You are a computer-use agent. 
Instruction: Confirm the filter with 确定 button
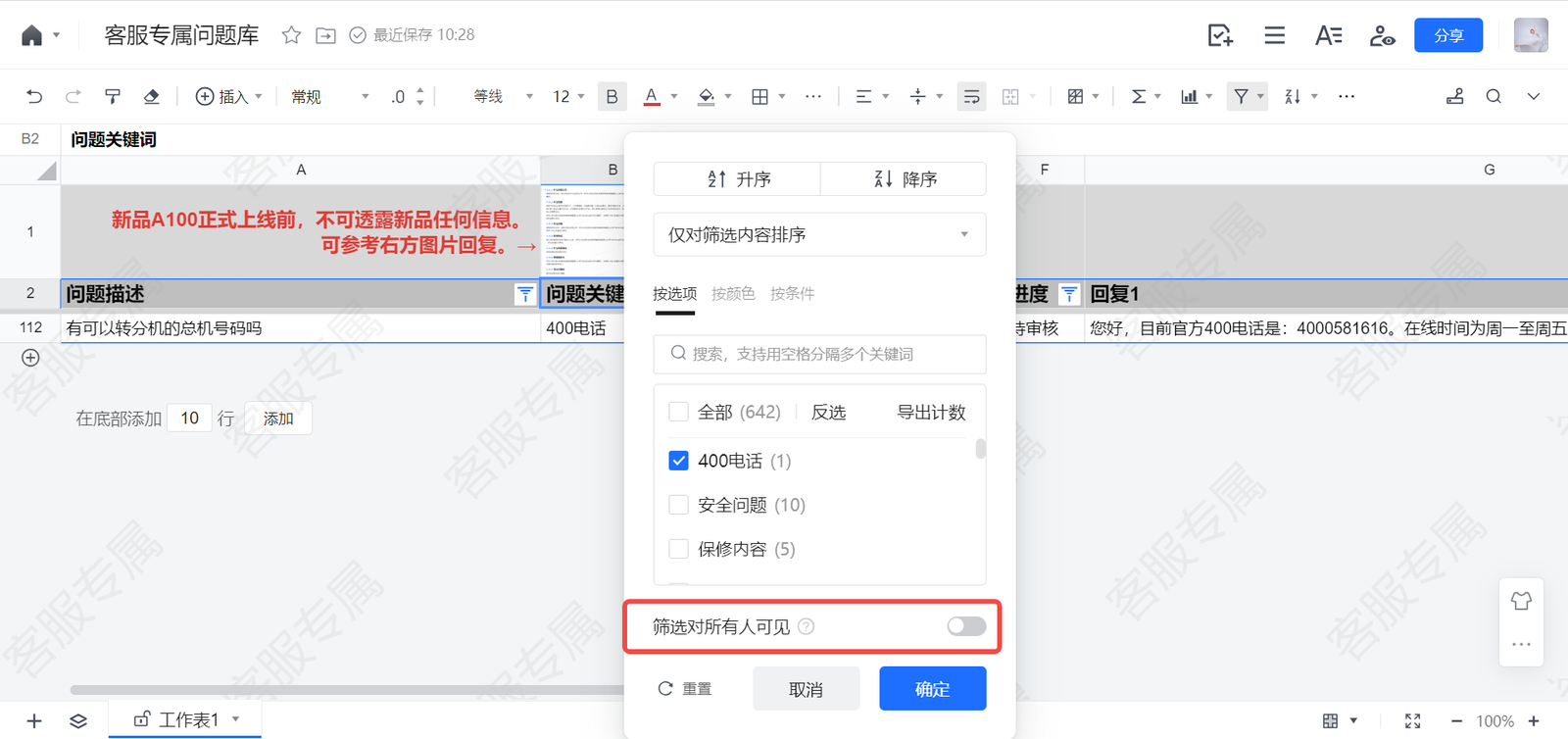(932, 689)
